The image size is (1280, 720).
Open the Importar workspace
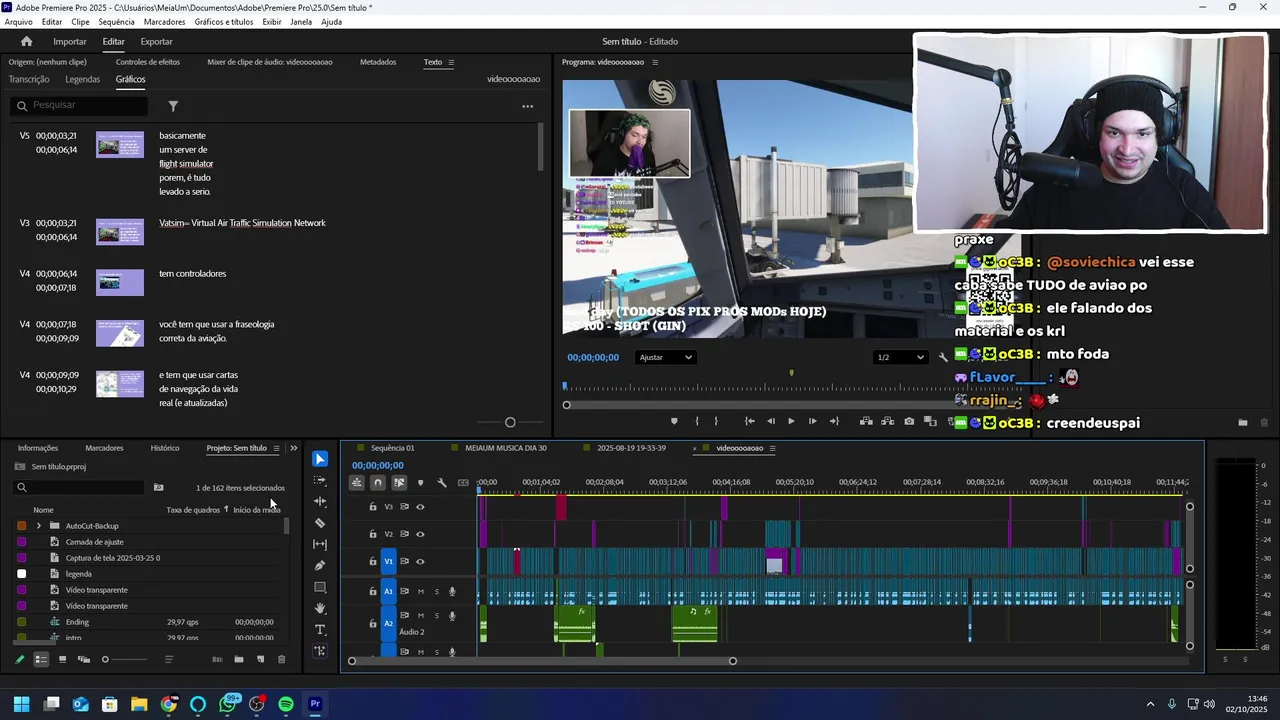[x=70, y=41]
